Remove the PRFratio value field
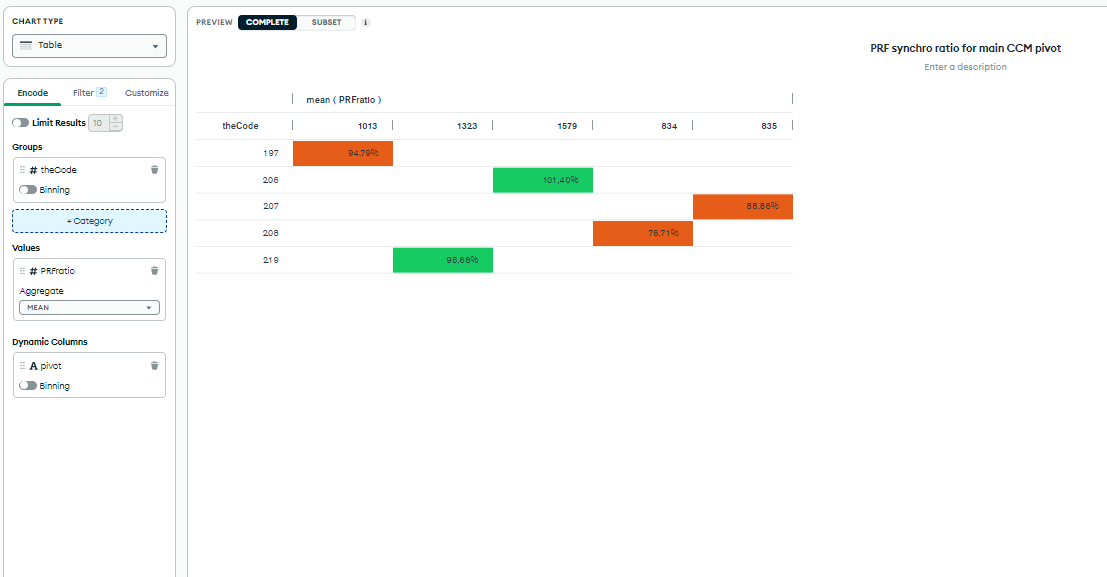Screen dimensions: 1107x577 click(x=154, y=271)
